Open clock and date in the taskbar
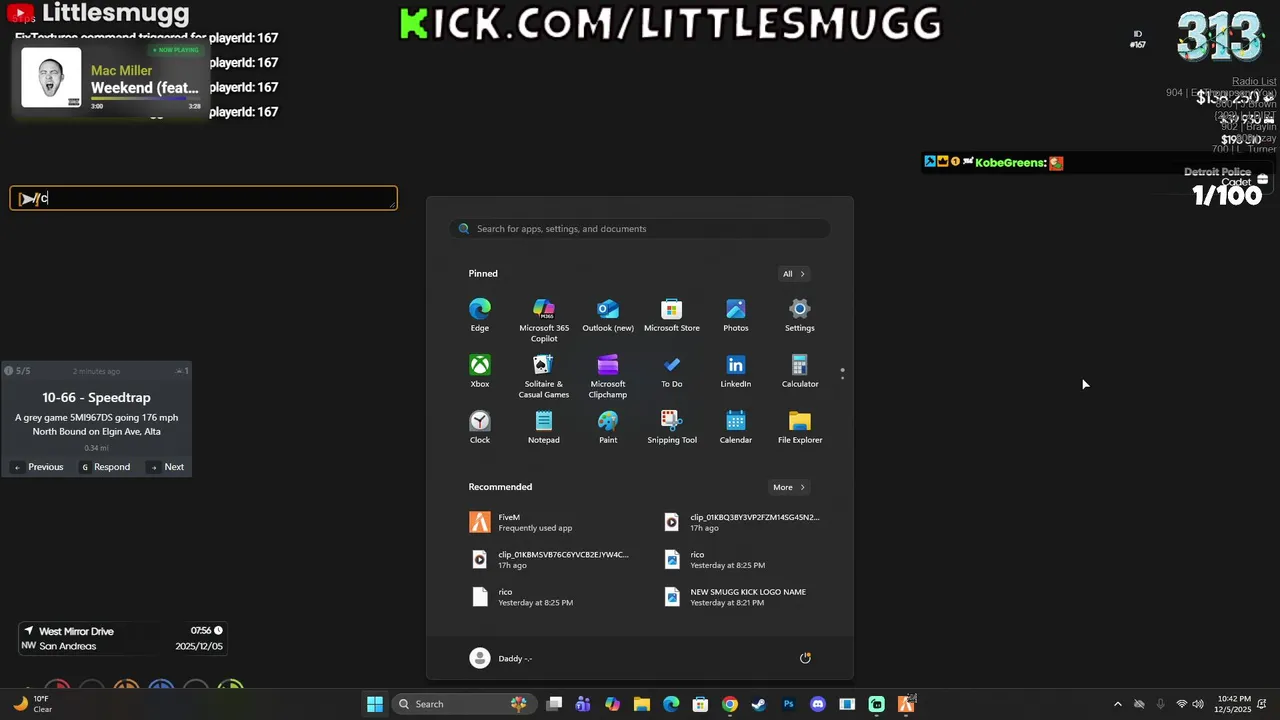This screenshot has width=1280, height=720. point(1234,704)
